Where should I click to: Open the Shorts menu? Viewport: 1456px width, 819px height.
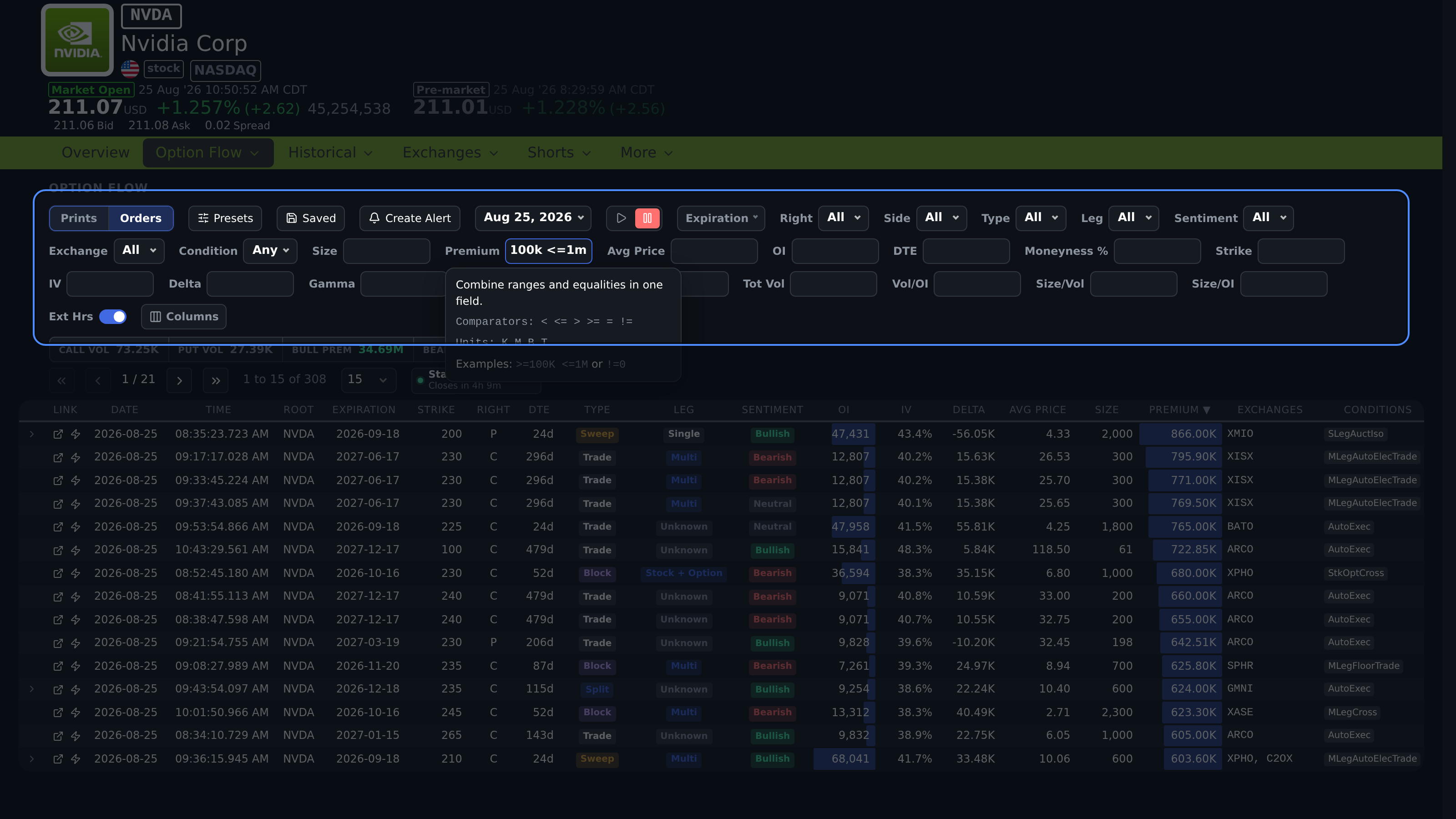pos(559,152)
